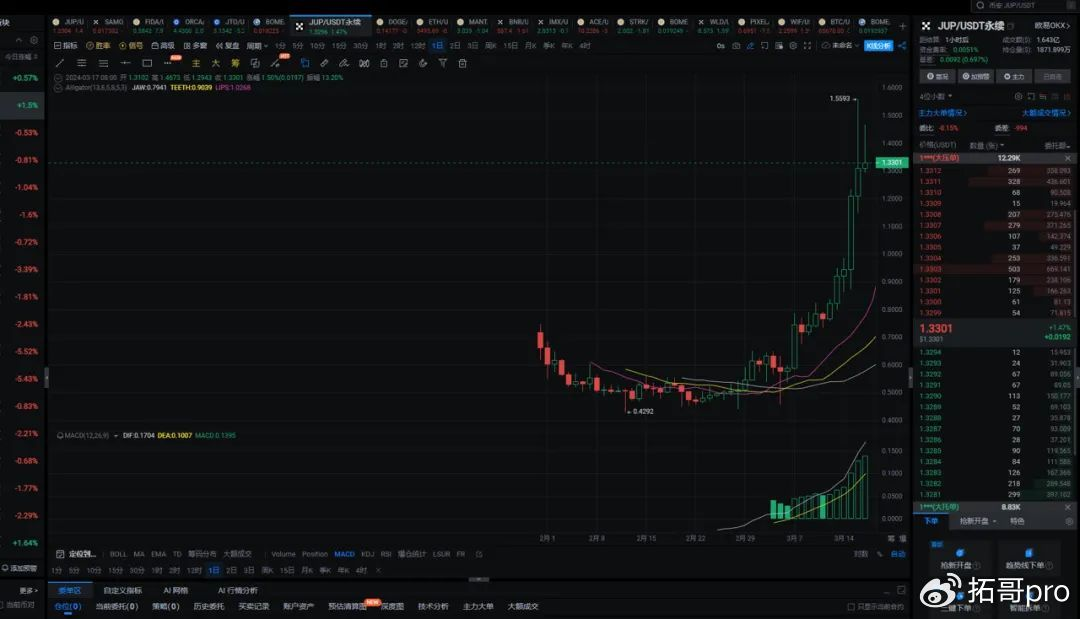Viewport: 1080px width, 619px height.
Task: Toggle the EMA indicator
Action: pos(158,554)
